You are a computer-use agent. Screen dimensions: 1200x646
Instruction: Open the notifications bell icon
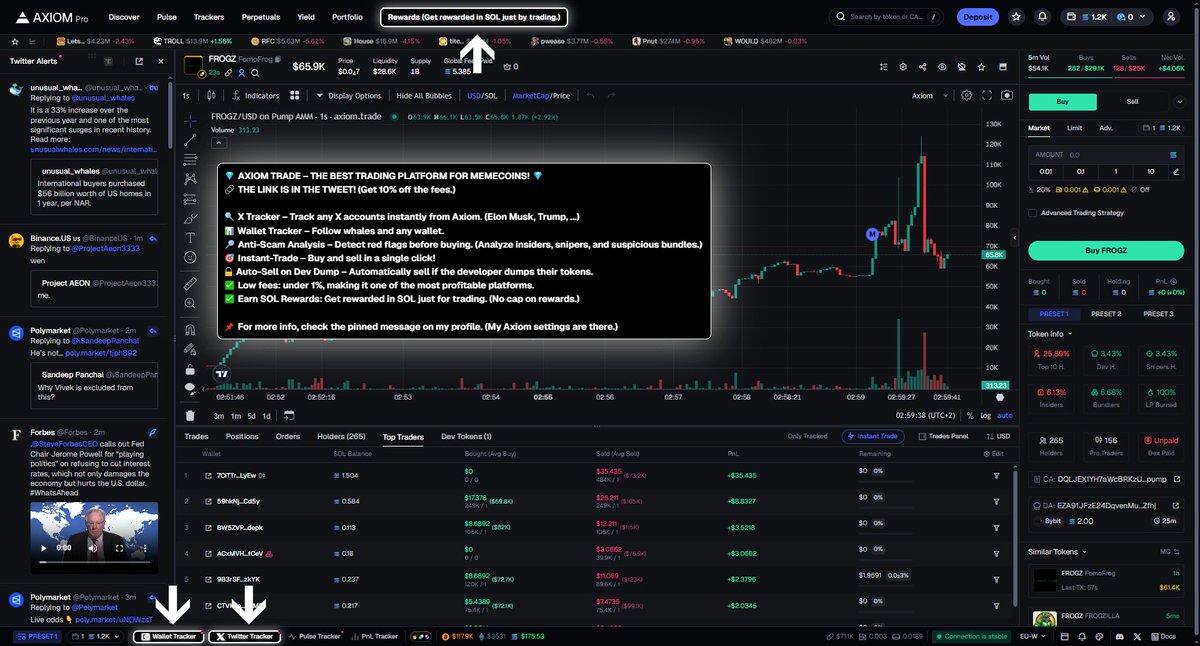pyautogui.click(x=1044, y=17)
